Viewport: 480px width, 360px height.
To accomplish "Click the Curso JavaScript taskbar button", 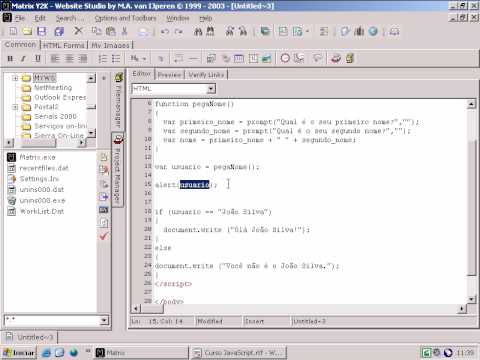I will [x=238, y=353].
